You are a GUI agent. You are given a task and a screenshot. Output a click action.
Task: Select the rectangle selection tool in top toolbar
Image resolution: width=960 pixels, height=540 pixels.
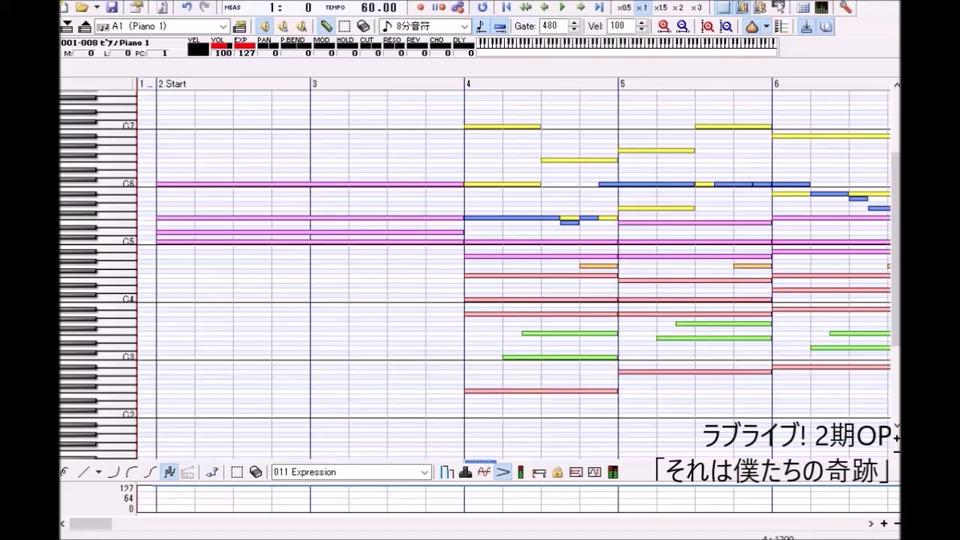pos(345,26)
